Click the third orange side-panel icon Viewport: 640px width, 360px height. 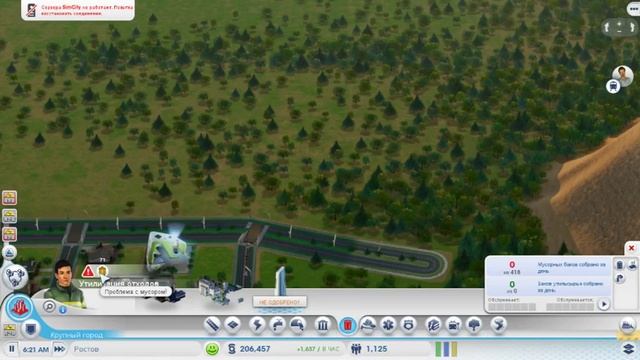[9, 234]
